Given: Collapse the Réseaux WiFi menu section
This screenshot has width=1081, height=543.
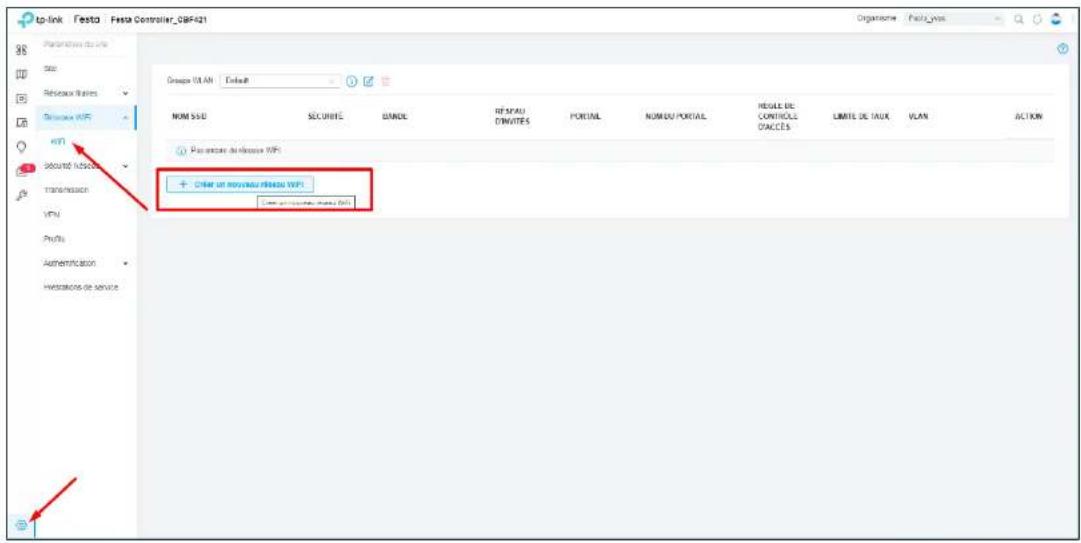Looking at the screenshot, I should click(x=86, y=118).
